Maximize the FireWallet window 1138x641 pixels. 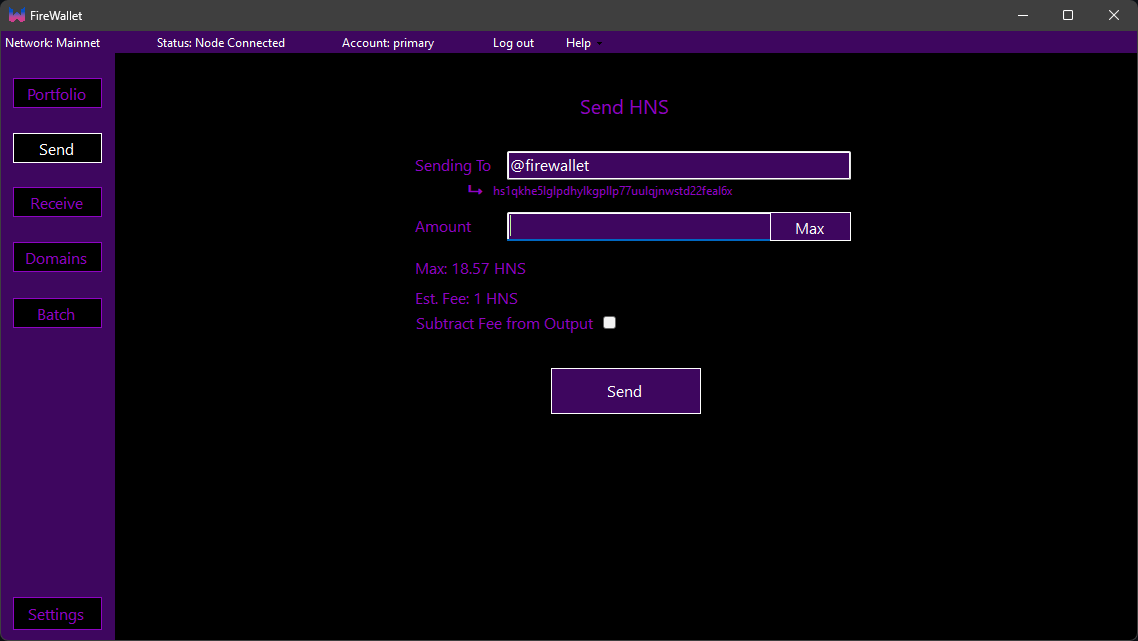pos(1068,15)
